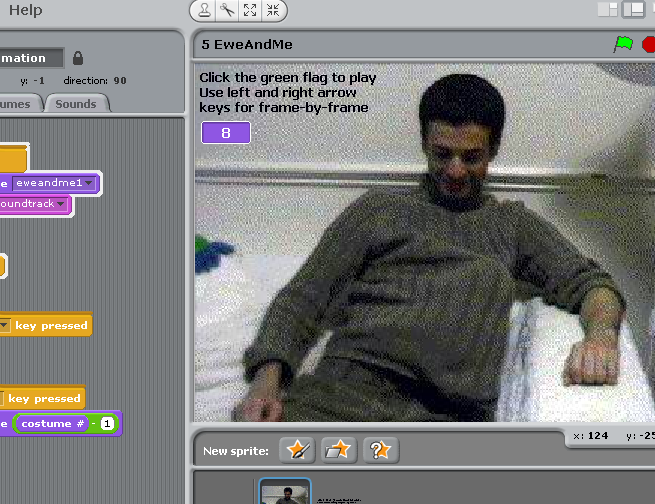Select the Shrink sprite tool
The height and width of the screenshot is (504, 655).
[273, 10]
